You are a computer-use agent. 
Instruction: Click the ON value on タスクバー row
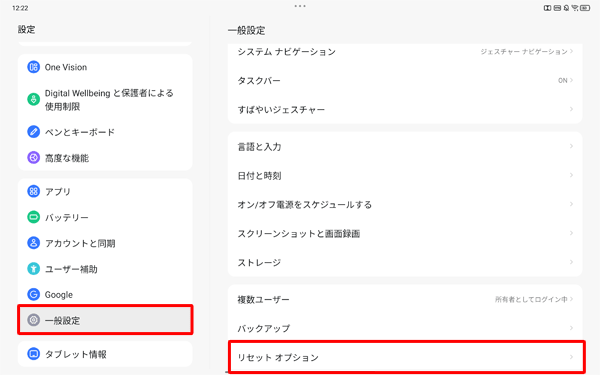pos(562,80)
